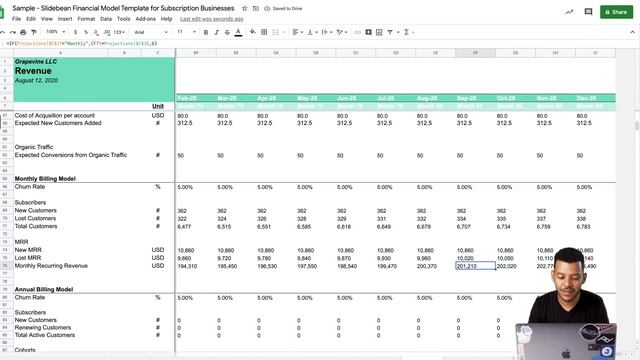This screenshot has width=640, height=360.
Task: Select the Revenue title cell
Action: (33, 71)
